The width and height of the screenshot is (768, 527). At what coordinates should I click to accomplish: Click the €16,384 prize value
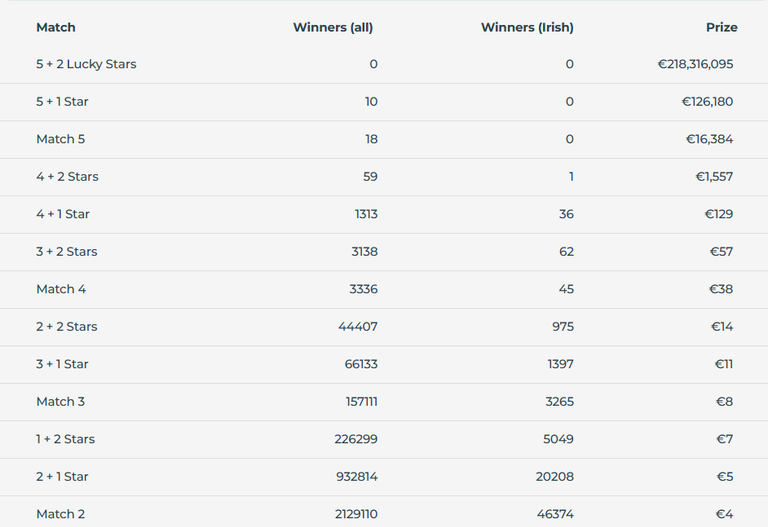[709, 139]
